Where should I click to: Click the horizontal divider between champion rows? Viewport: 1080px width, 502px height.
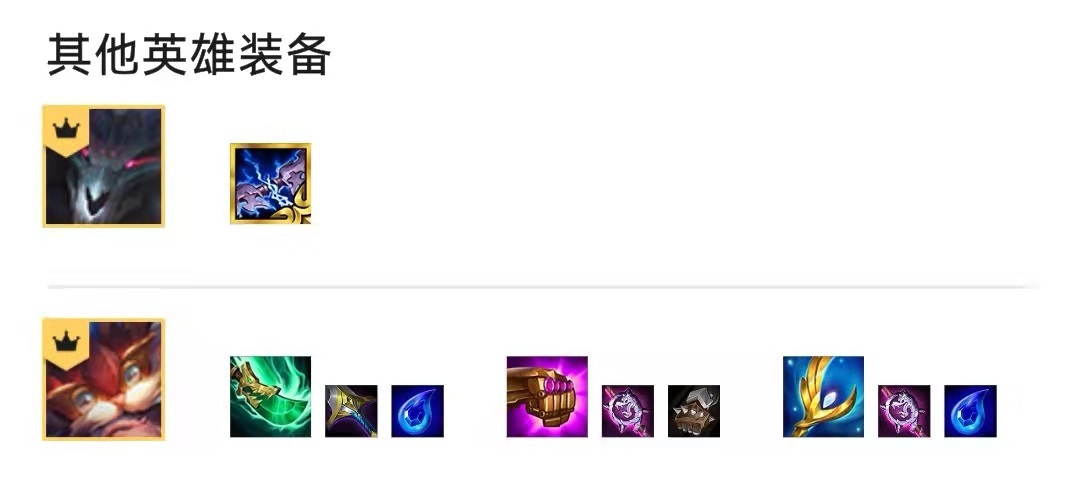pyautogui.click(x=543, y=286)
